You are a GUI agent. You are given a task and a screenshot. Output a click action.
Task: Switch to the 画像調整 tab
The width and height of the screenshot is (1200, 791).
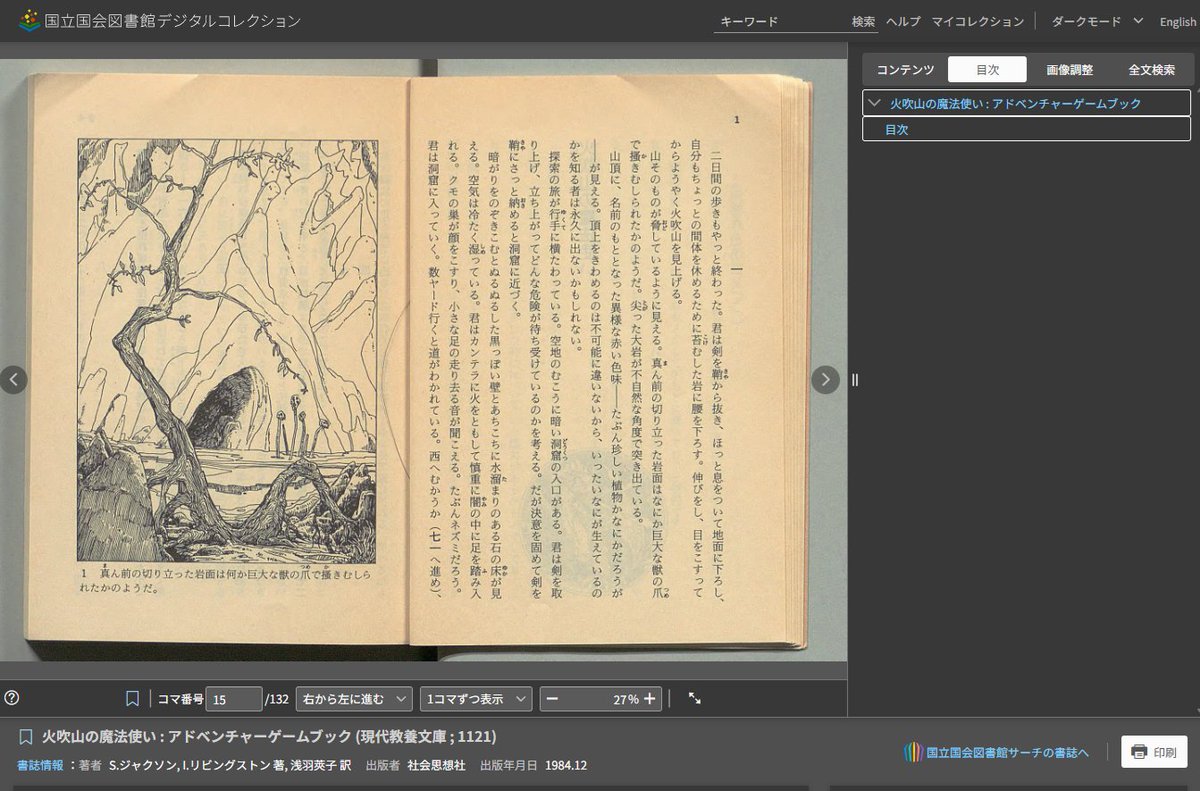tap(1070, 70)
